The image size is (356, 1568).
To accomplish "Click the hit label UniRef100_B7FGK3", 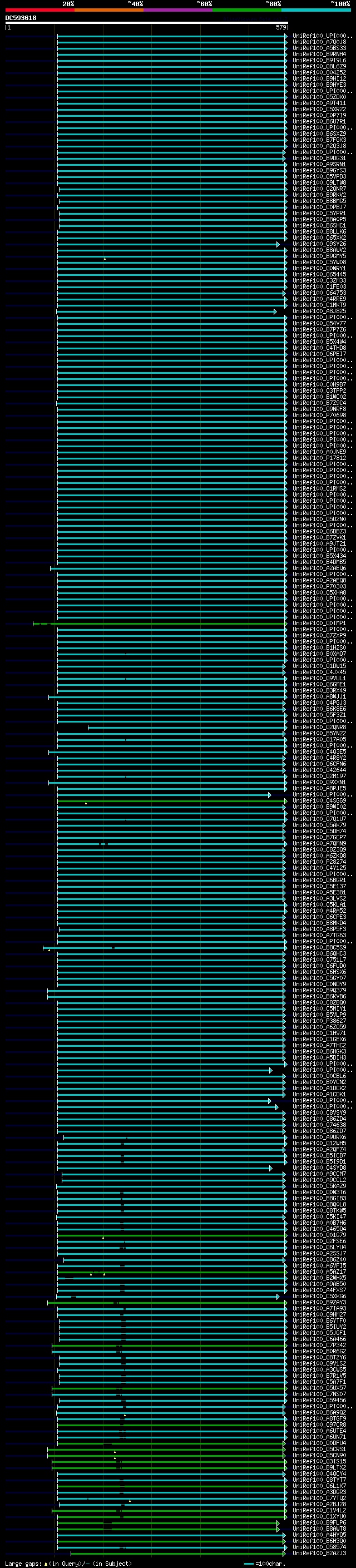I will [319, 140].
